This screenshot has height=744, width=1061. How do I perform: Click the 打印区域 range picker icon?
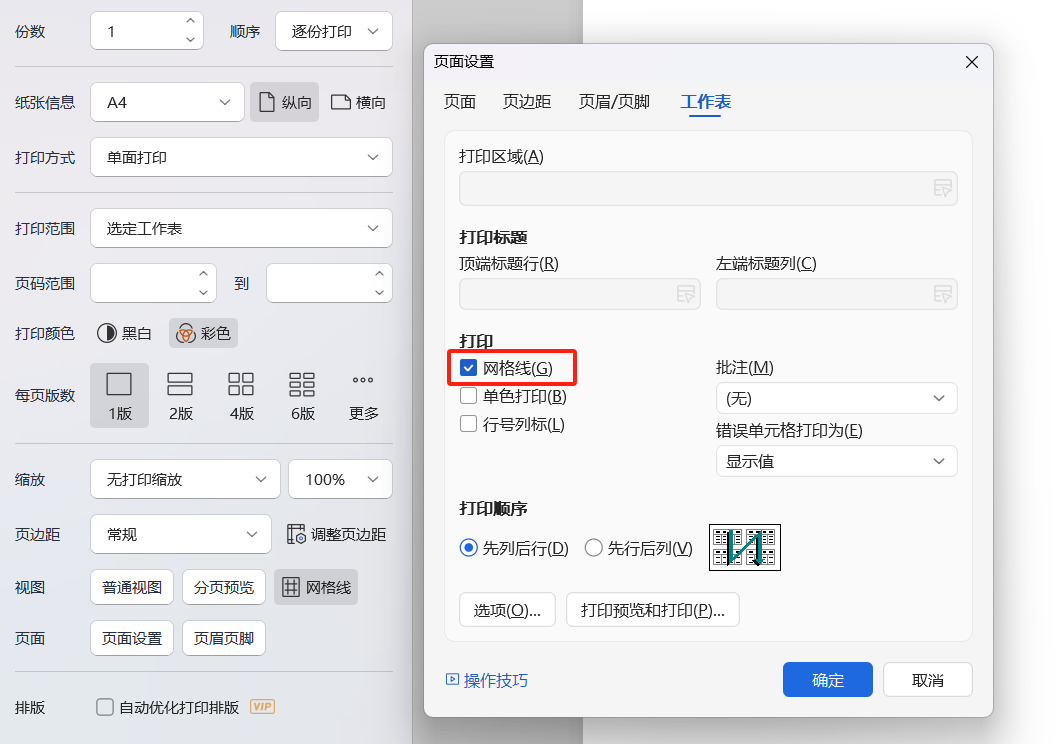941,188
